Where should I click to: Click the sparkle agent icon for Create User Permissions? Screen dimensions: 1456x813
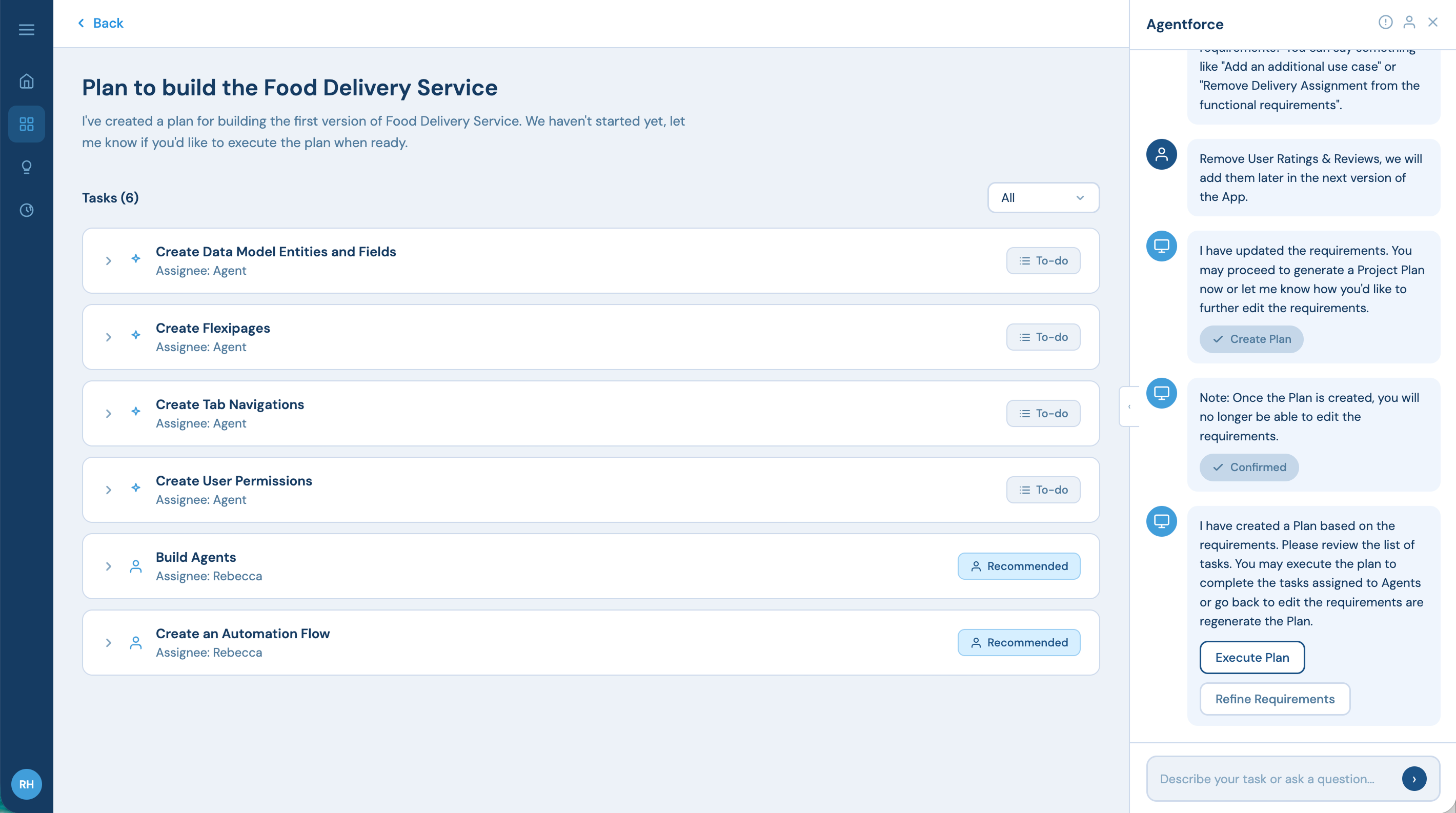coord(136,487)
